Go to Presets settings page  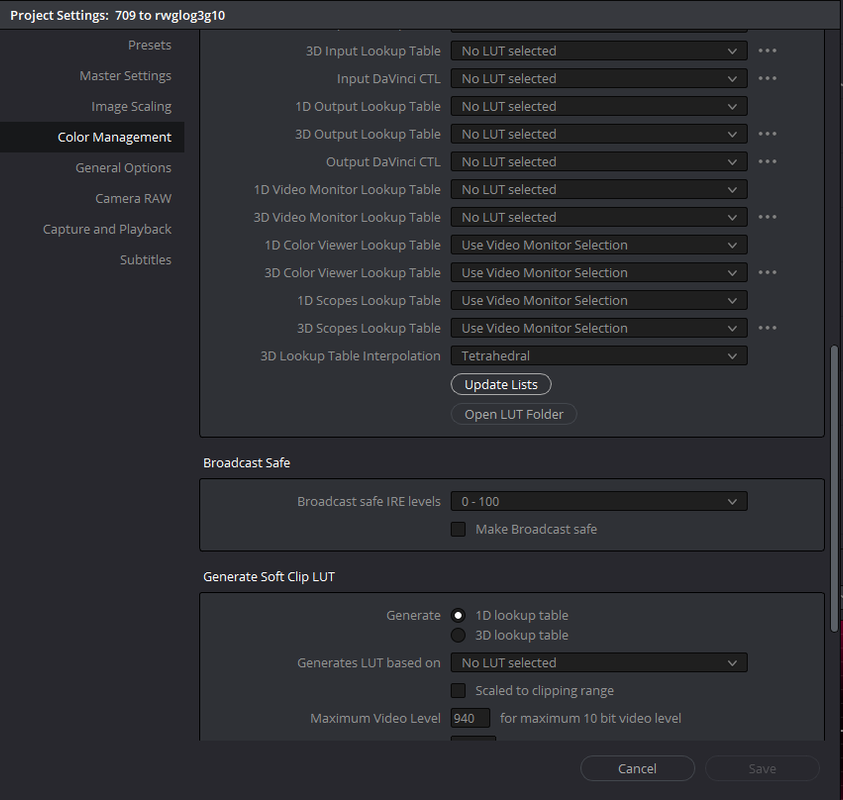[149, 45]
